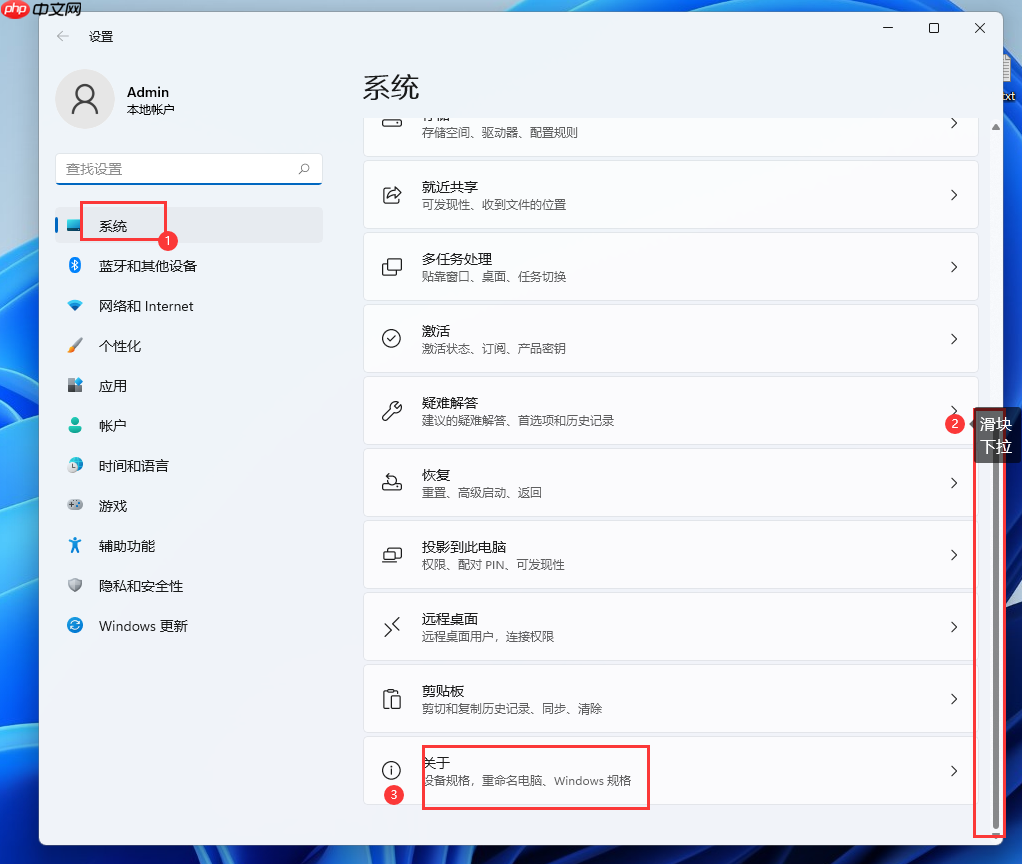The image size is (1022, 864).
Task: Select the Personalization brush icon
Action: pyautogui.click(x=76, y=345)
